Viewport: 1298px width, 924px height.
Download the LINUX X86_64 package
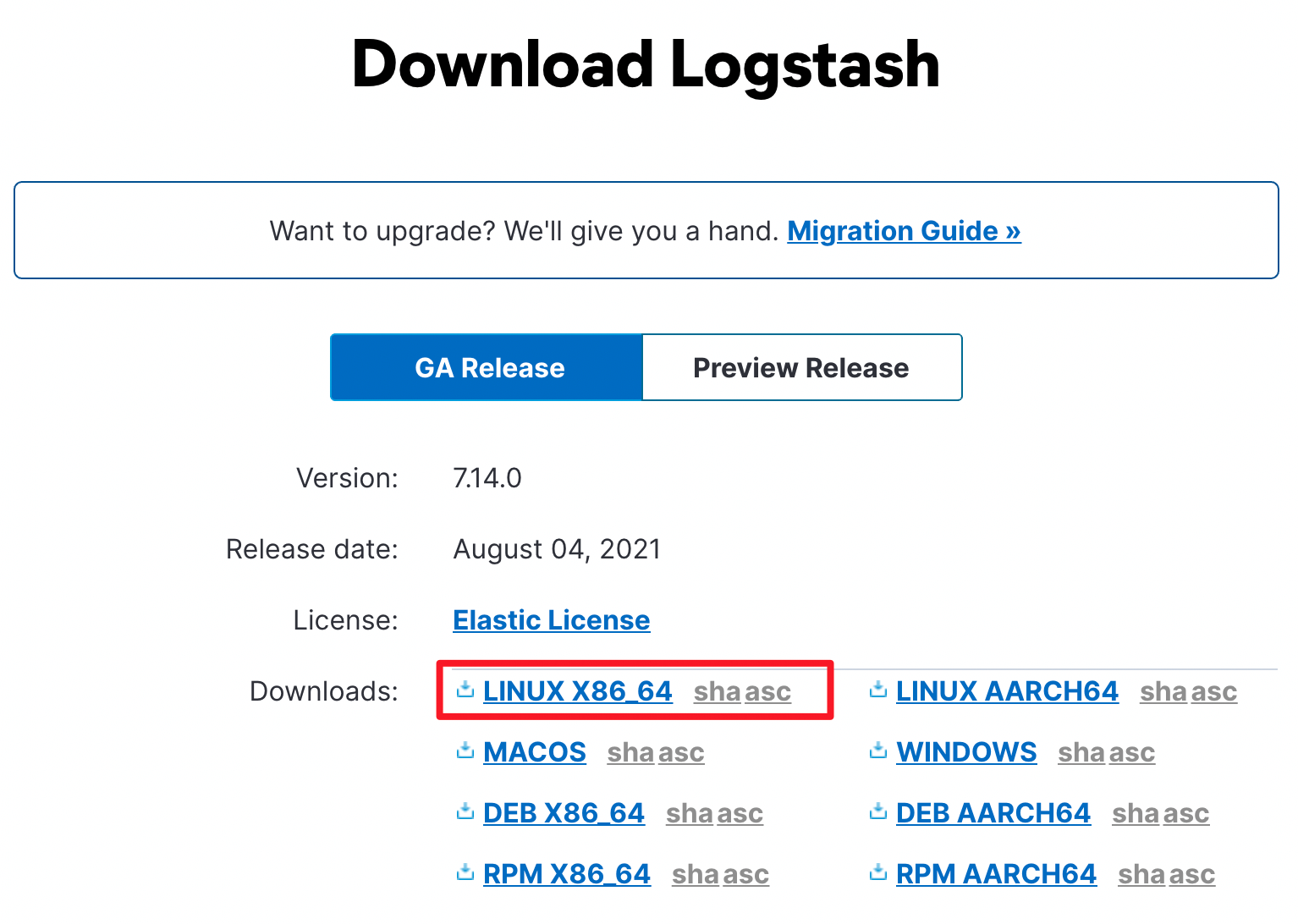tap(578, 691)
